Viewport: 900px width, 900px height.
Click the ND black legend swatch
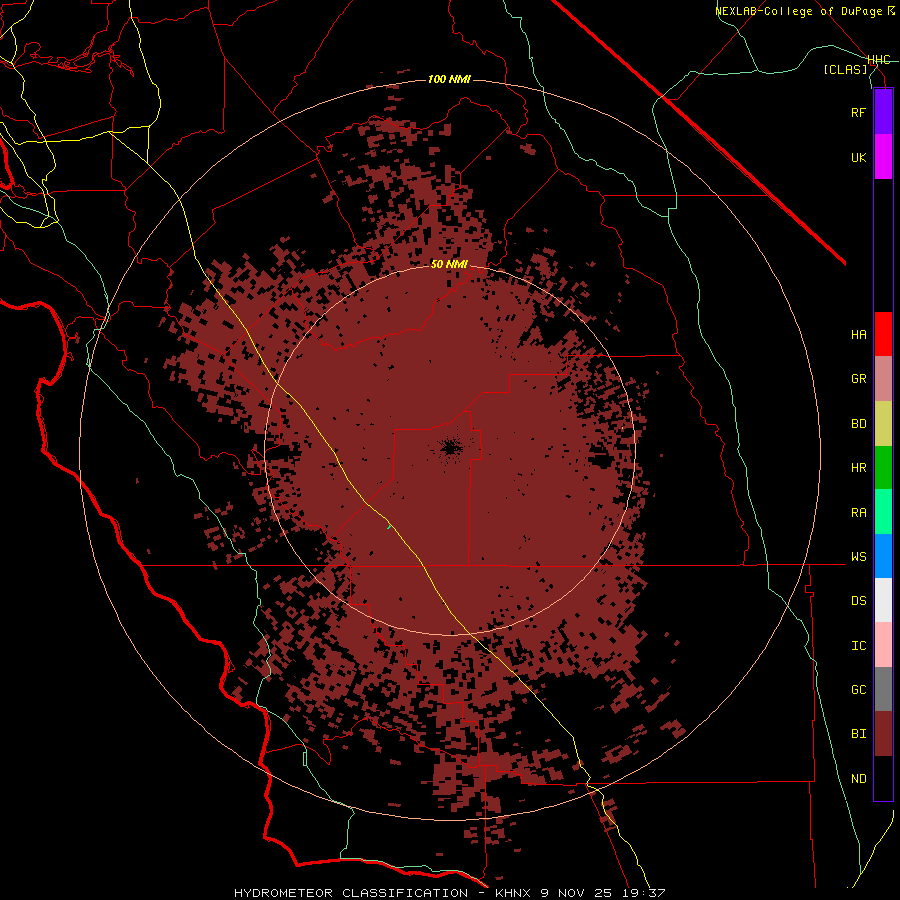[883, 778]
